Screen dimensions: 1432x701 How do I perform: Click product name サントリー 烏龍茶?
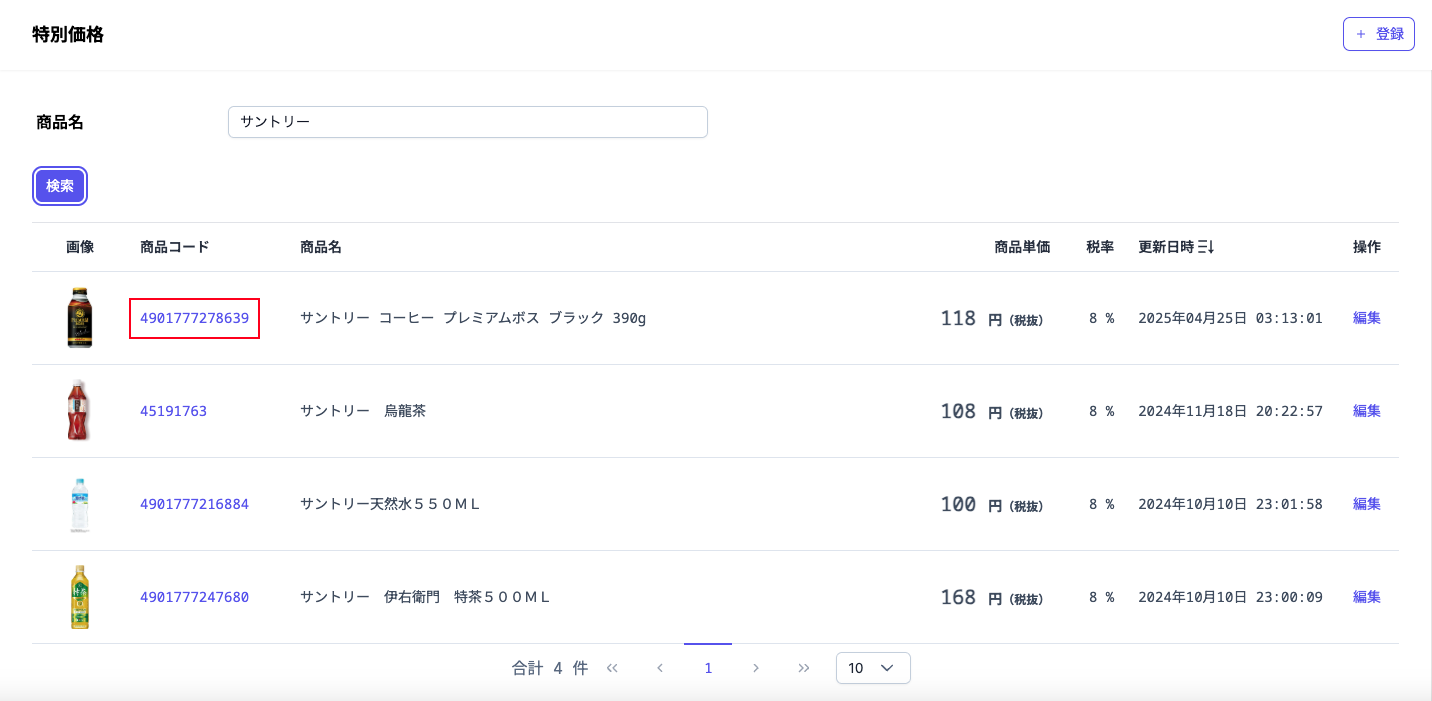point(363,411)
